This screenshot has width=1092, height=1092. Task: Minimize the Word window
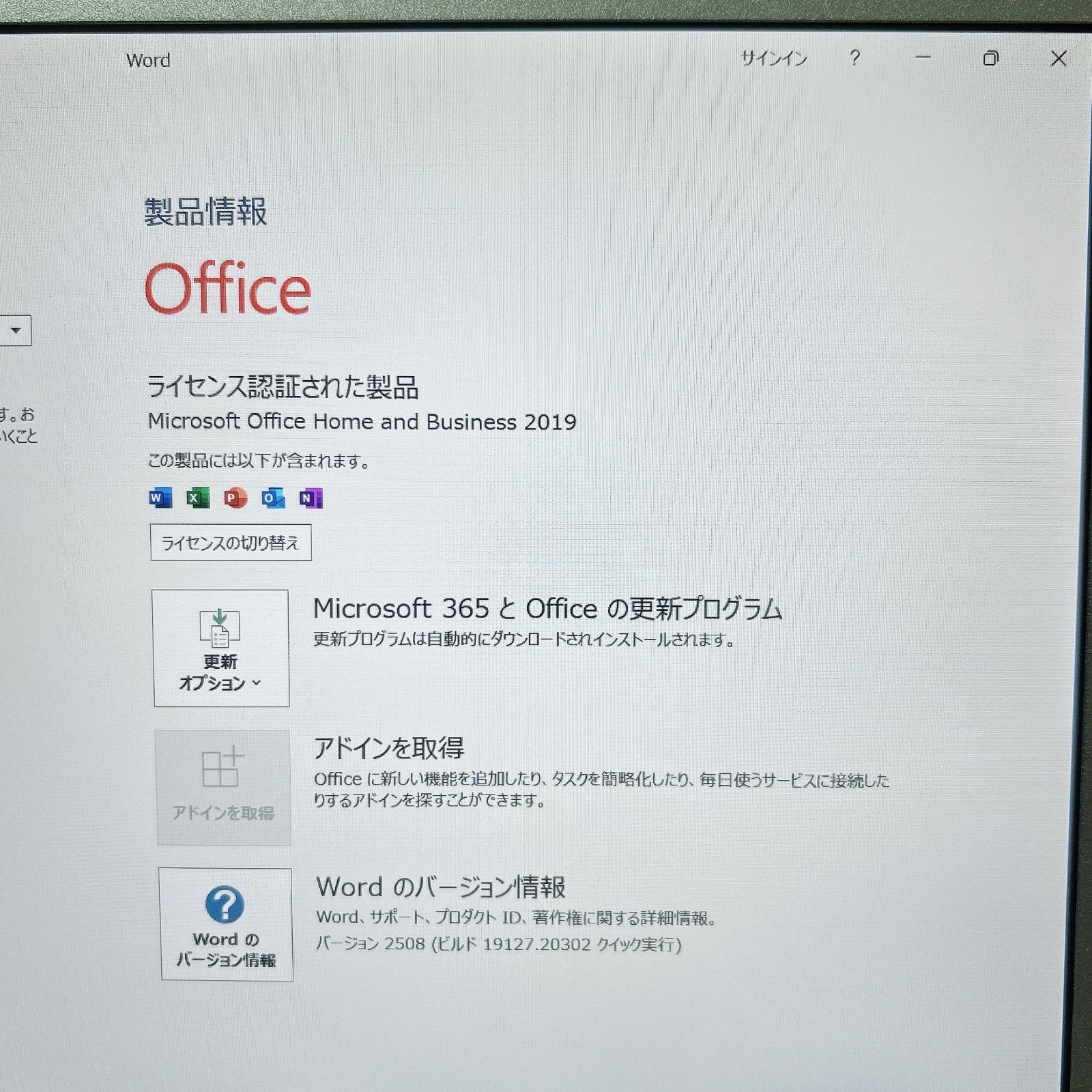(923, 59)
